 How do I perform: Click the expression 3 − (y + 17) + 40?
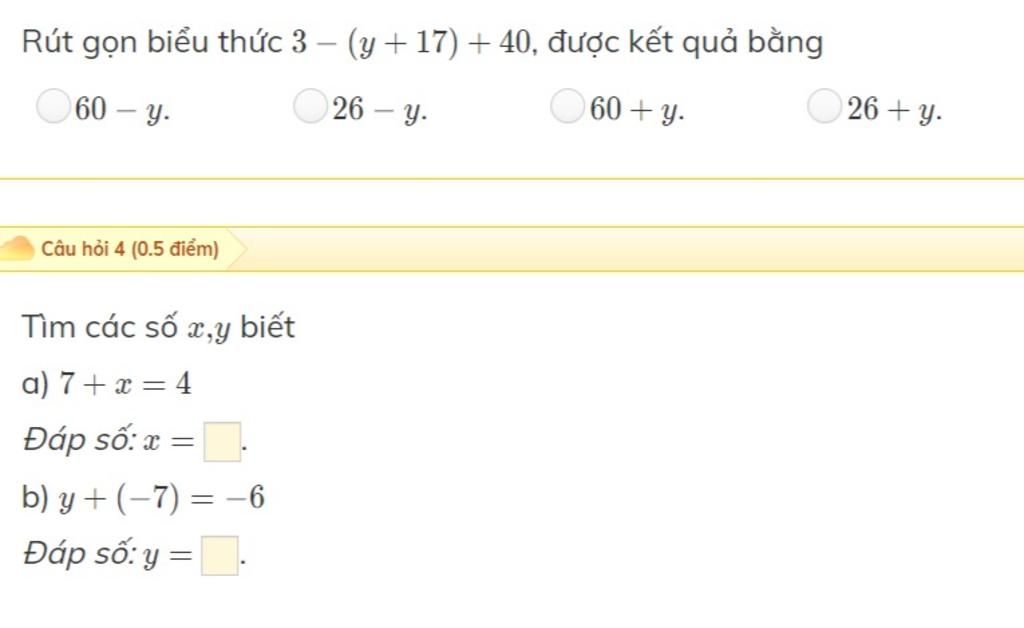pos(412,43)
